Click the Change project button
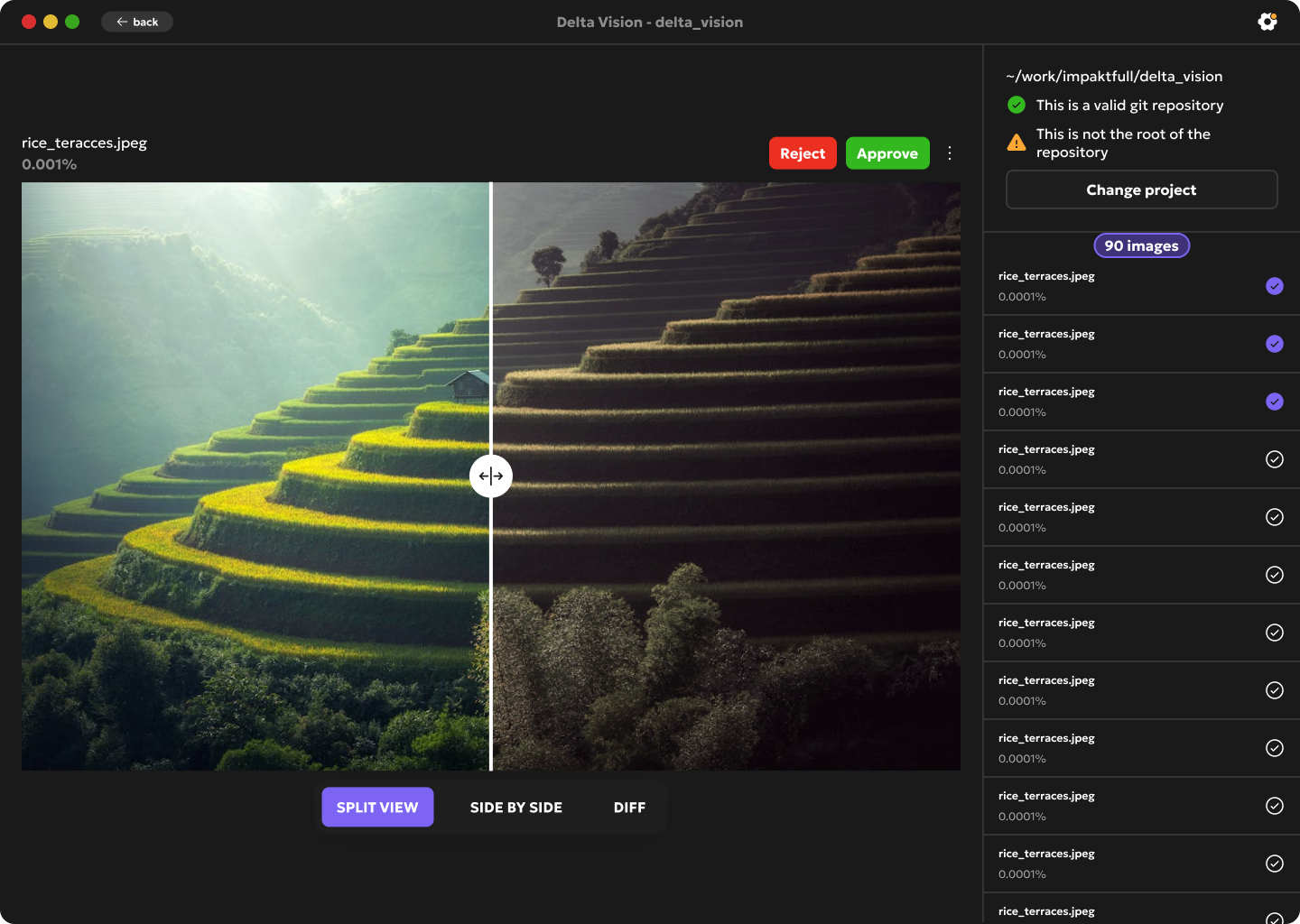Screen dimensions: 1300x924 pos(1142,189)
